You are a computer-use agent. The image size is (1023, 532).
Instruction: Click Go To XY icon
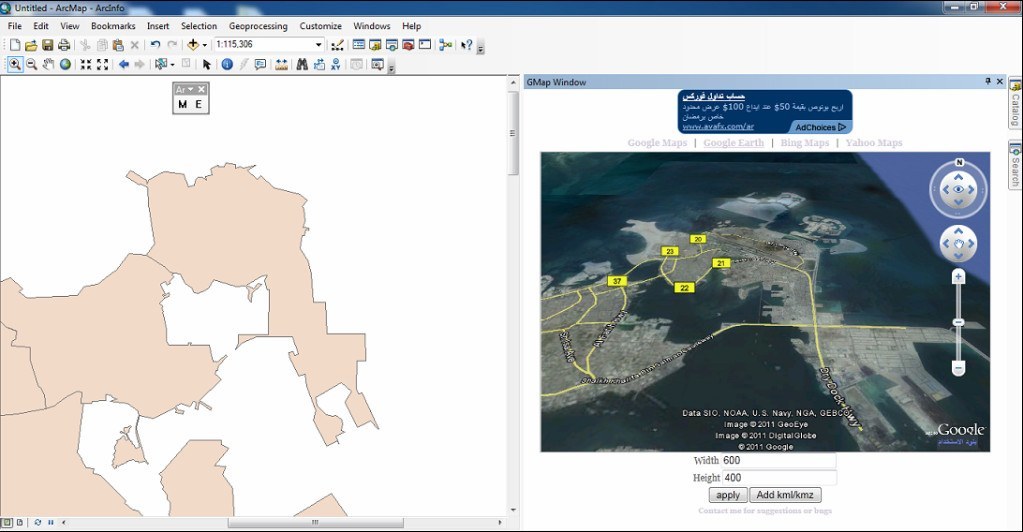[x=335, y=65]
